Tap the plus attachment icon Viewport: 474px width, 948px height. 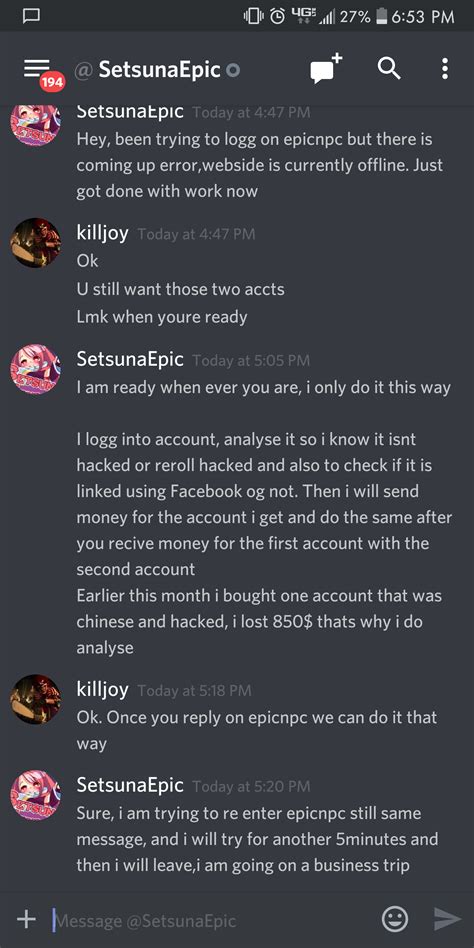[26, 920]
